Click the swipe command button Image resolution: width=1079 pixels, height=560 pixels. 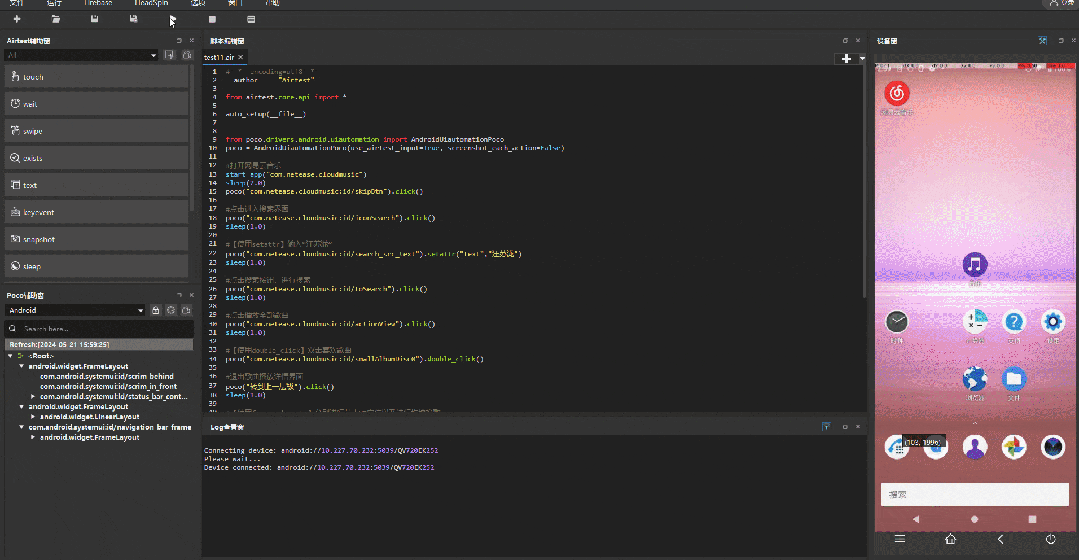click(x=33, y=131)
